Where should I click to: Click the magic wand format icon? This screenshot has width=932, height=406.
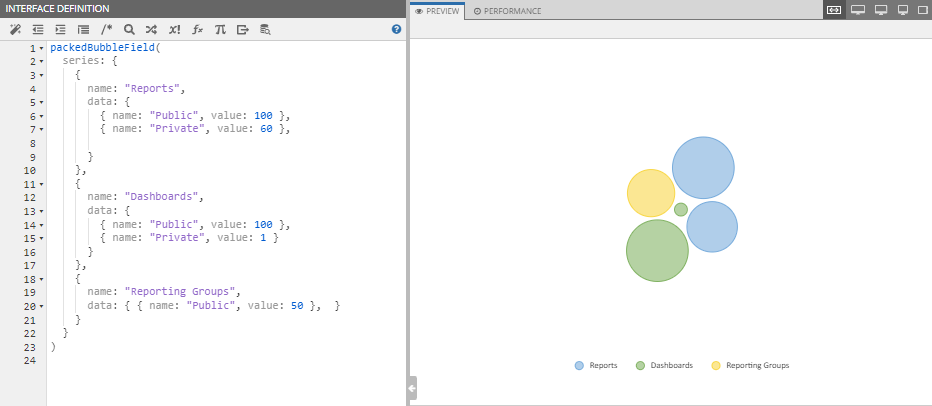point(15,30)
